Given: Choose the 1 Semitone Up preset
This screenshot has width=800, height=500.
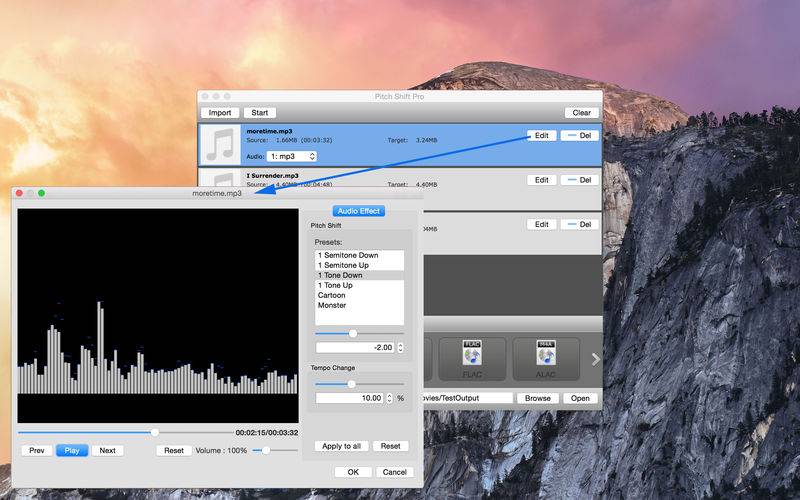Looking at the screenshot, I should coord(343,265).
